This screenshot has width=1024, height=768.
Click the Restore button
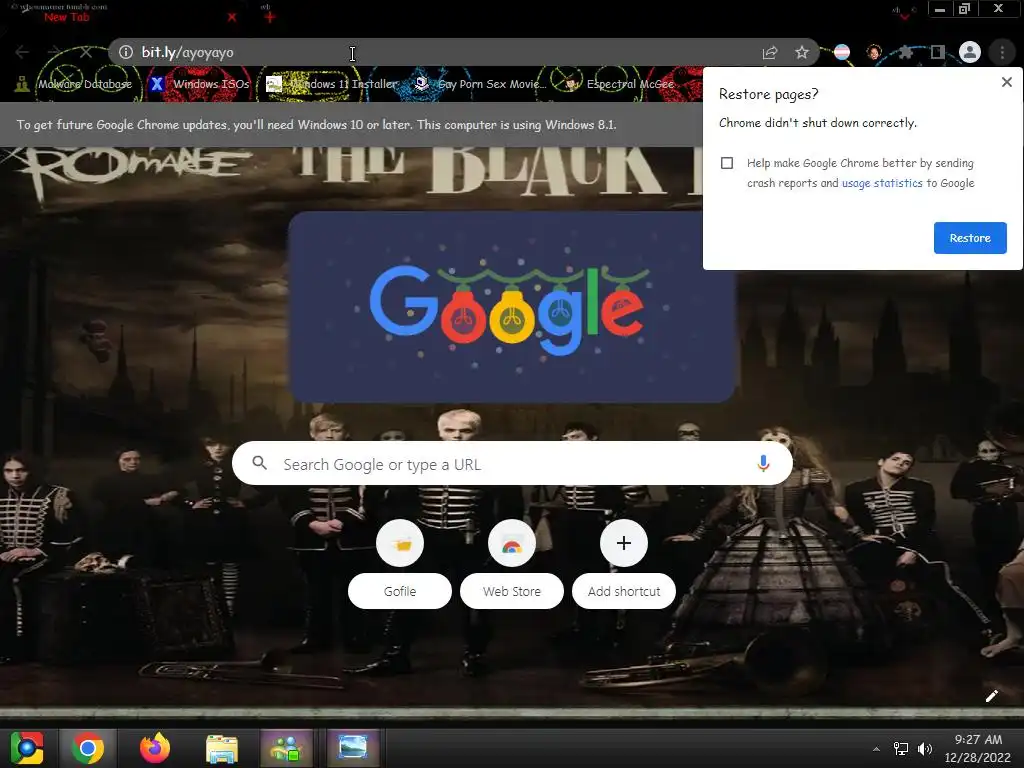coord(970,238)
